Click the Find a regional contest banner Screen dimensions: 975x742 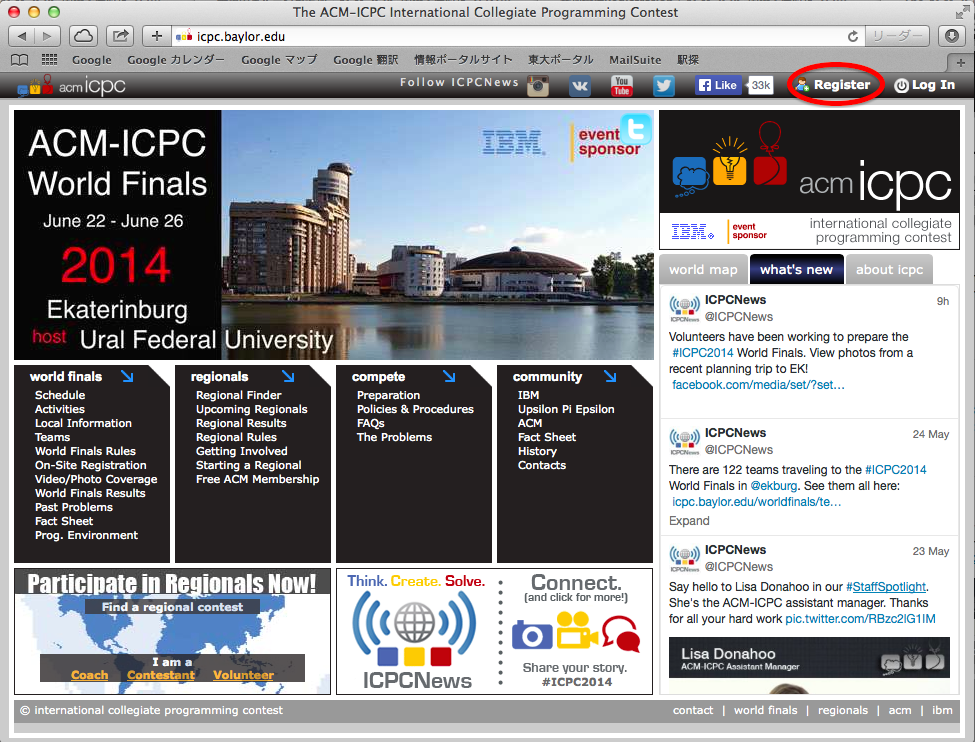tap(173, 607)
